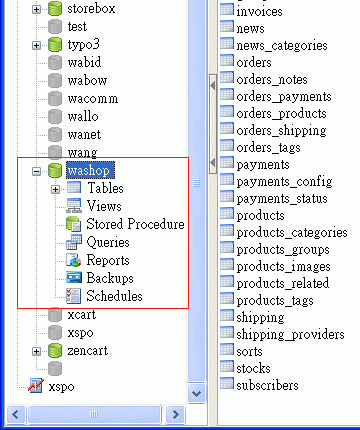Select the orders_products table
Viewport: 360px width, 430px height.
coord(281,114)
